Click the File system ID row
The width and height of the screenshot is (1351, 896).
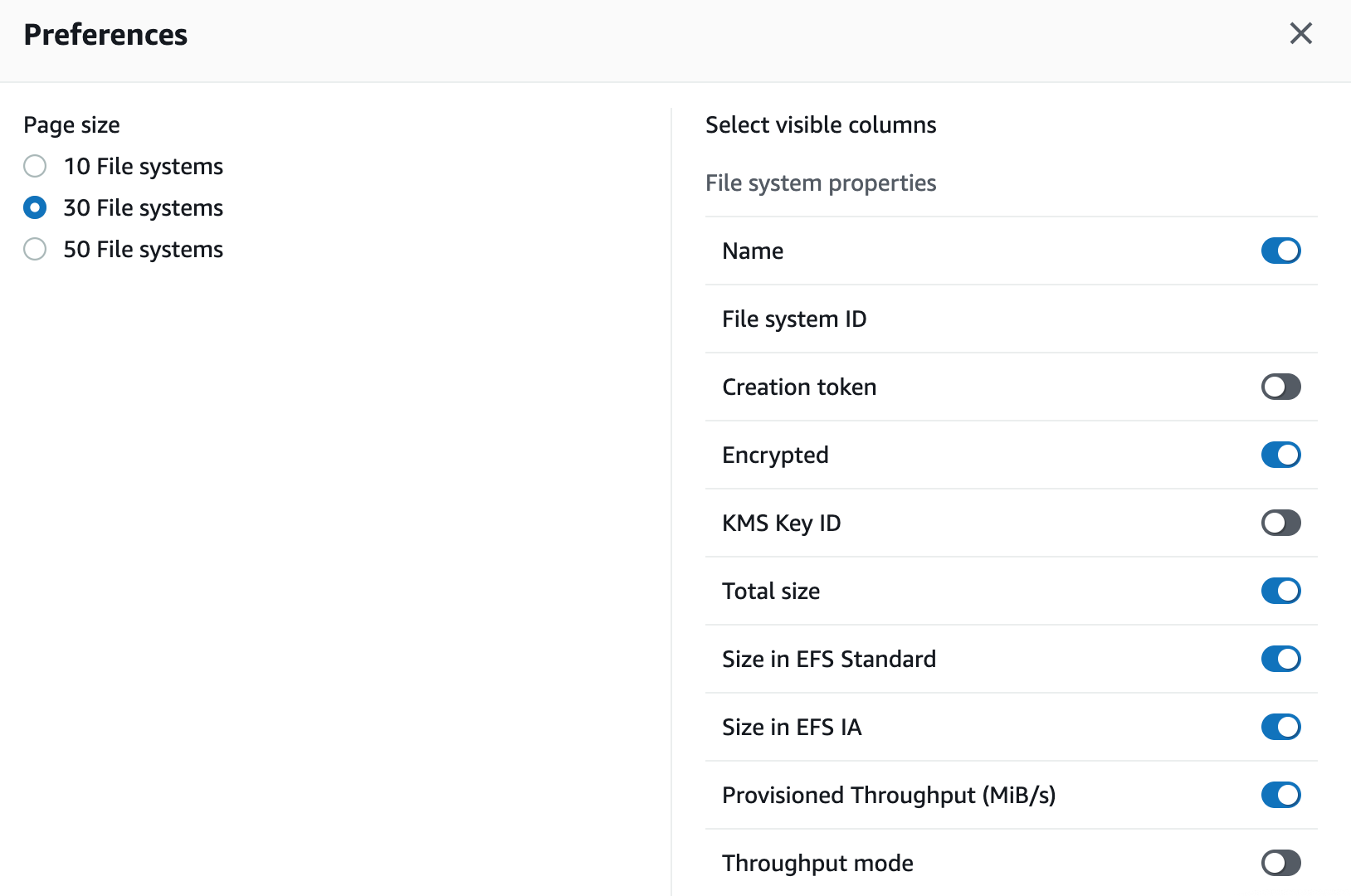point(794,319)
